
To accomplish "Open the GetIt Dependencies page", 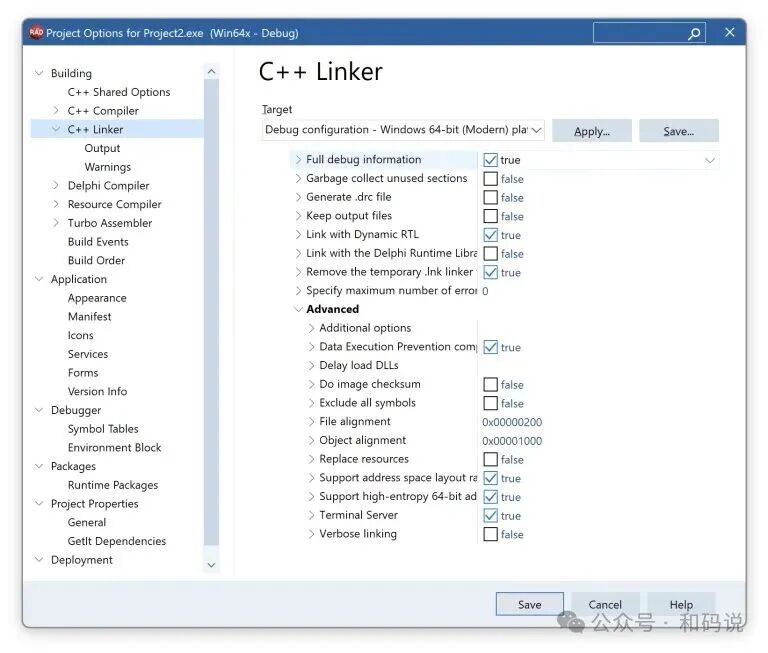I will pyautogui.click(x=117, y=541).
